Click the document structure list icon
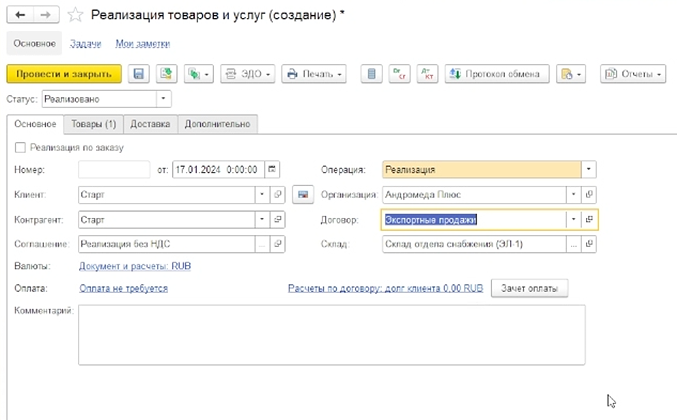This screenshot has width=677, height=420. click(x=371, y=74)
